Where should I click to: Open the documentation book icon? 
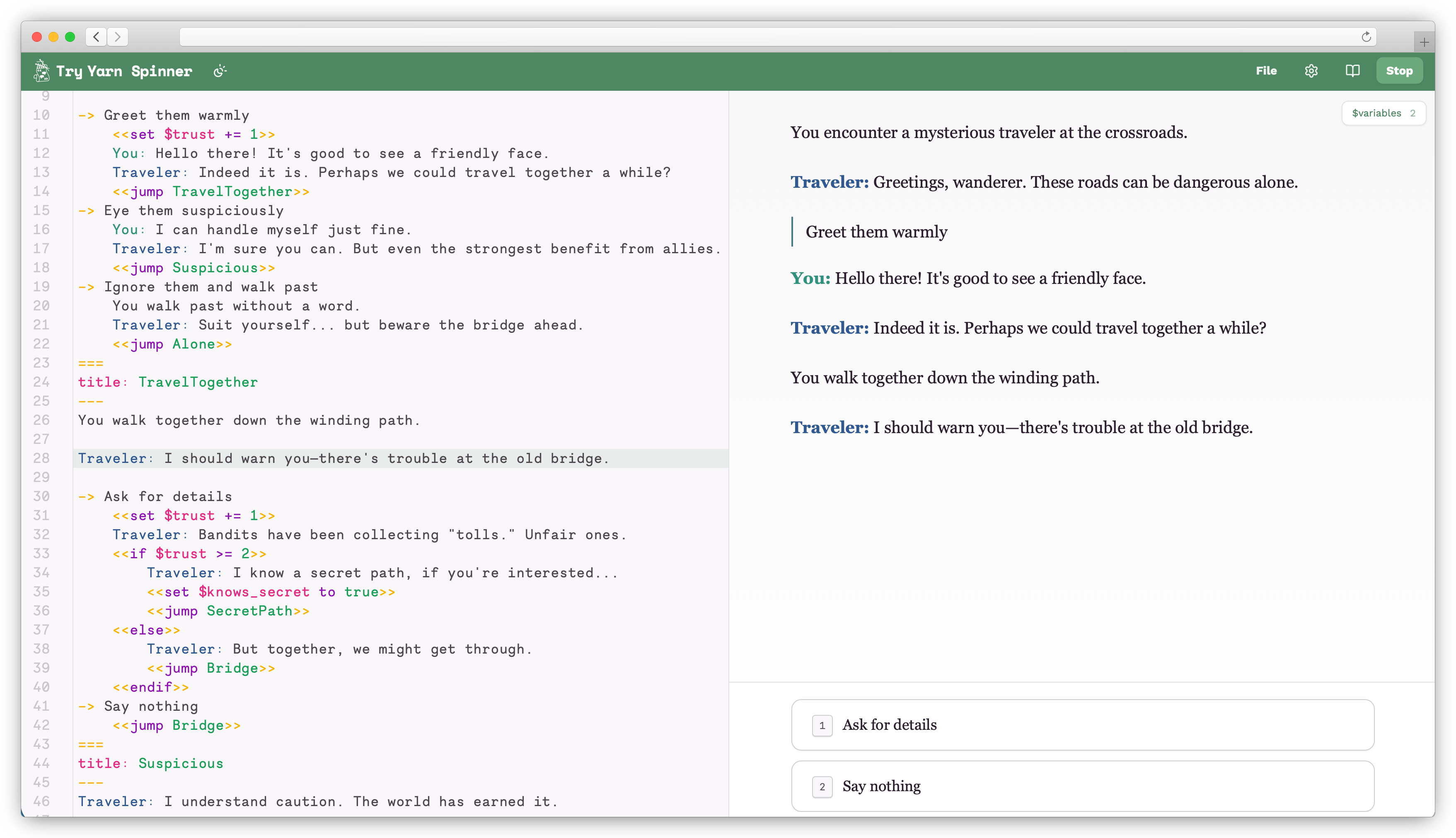[x=1352, y=71]
